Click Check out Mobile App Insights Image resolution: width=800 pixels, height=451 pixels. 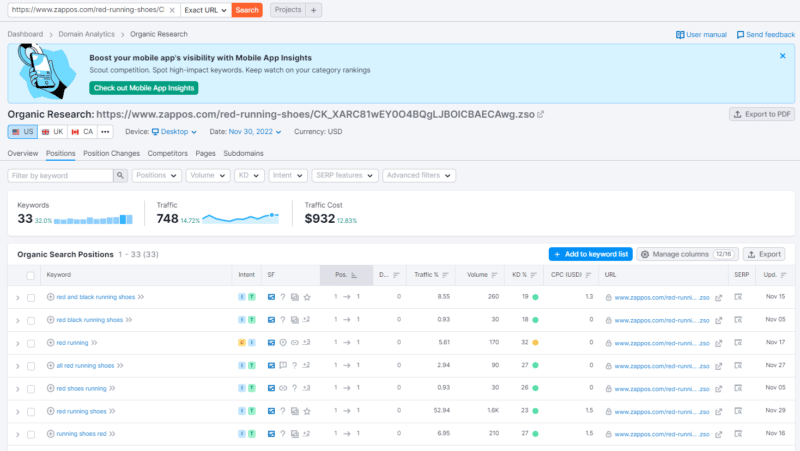144,88
